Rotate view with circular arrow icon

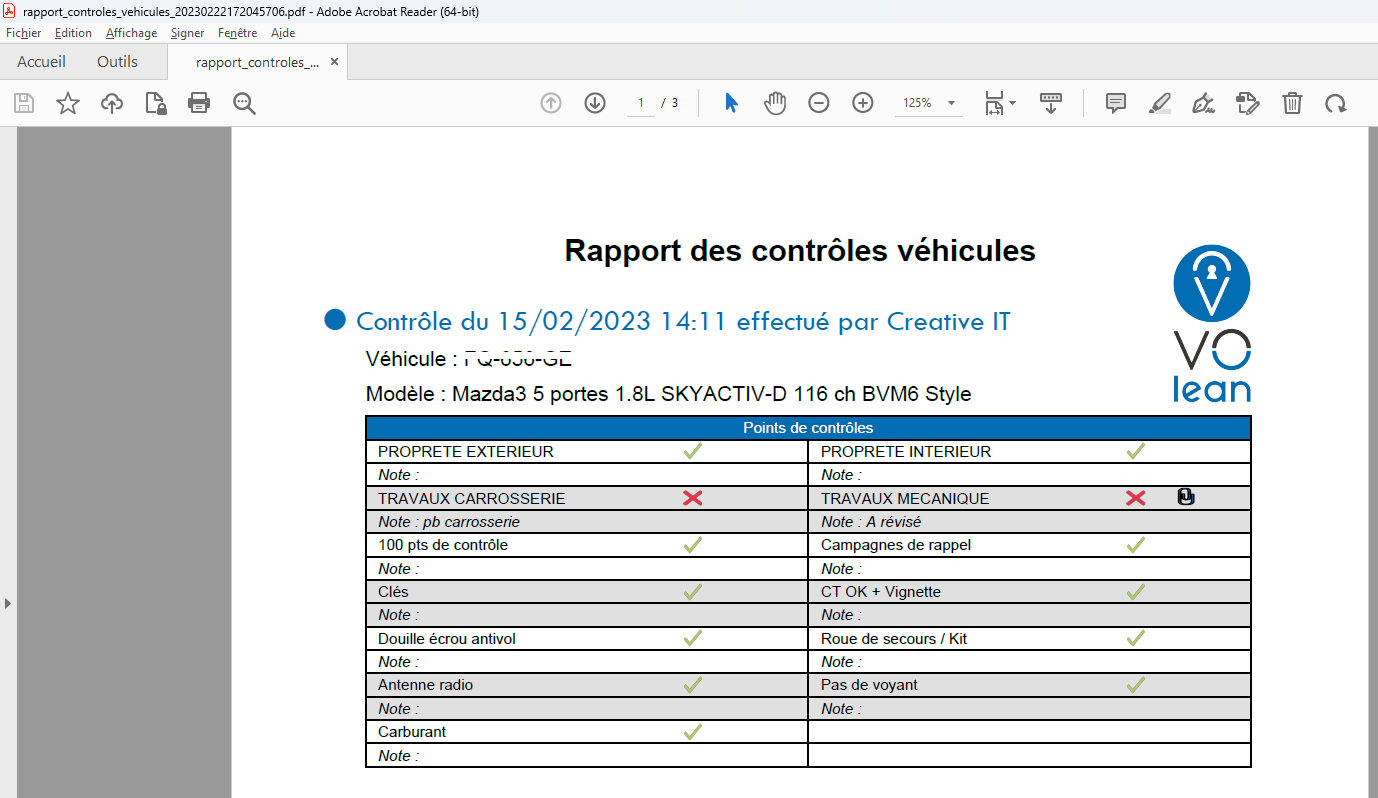coord(1336,103)
